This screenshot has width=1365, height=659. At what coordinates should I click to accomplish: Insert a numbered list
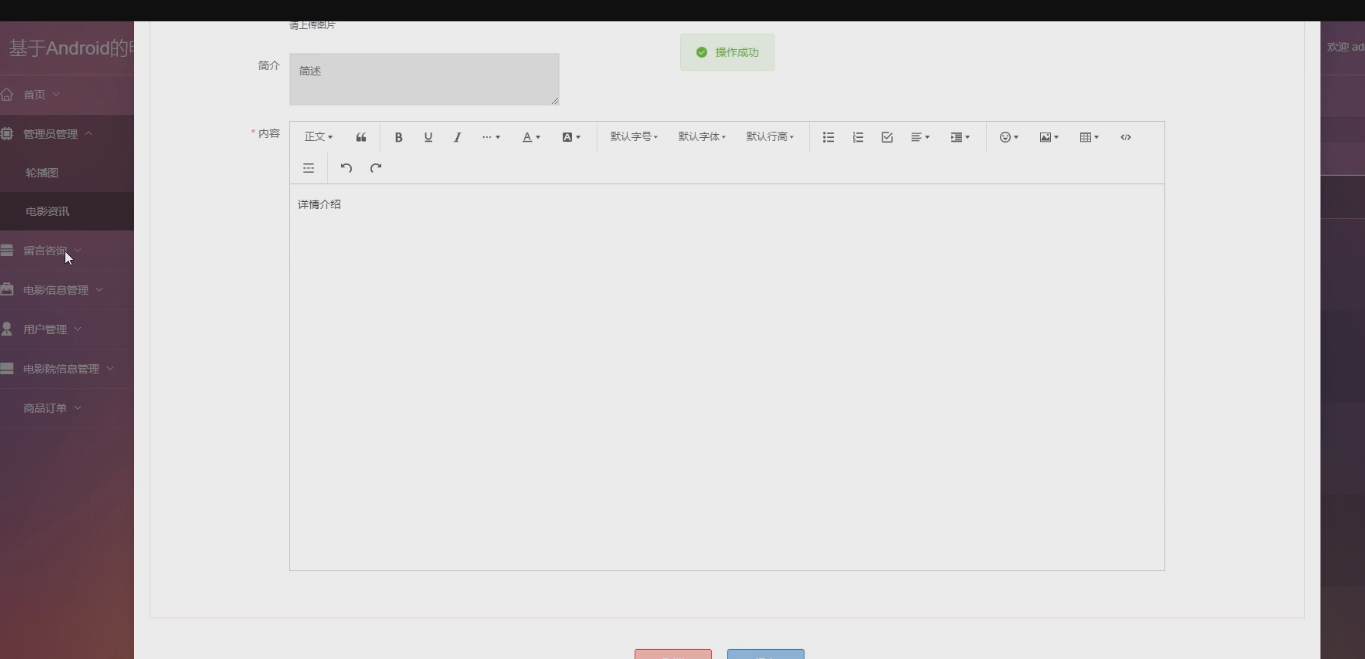[858, 137]
